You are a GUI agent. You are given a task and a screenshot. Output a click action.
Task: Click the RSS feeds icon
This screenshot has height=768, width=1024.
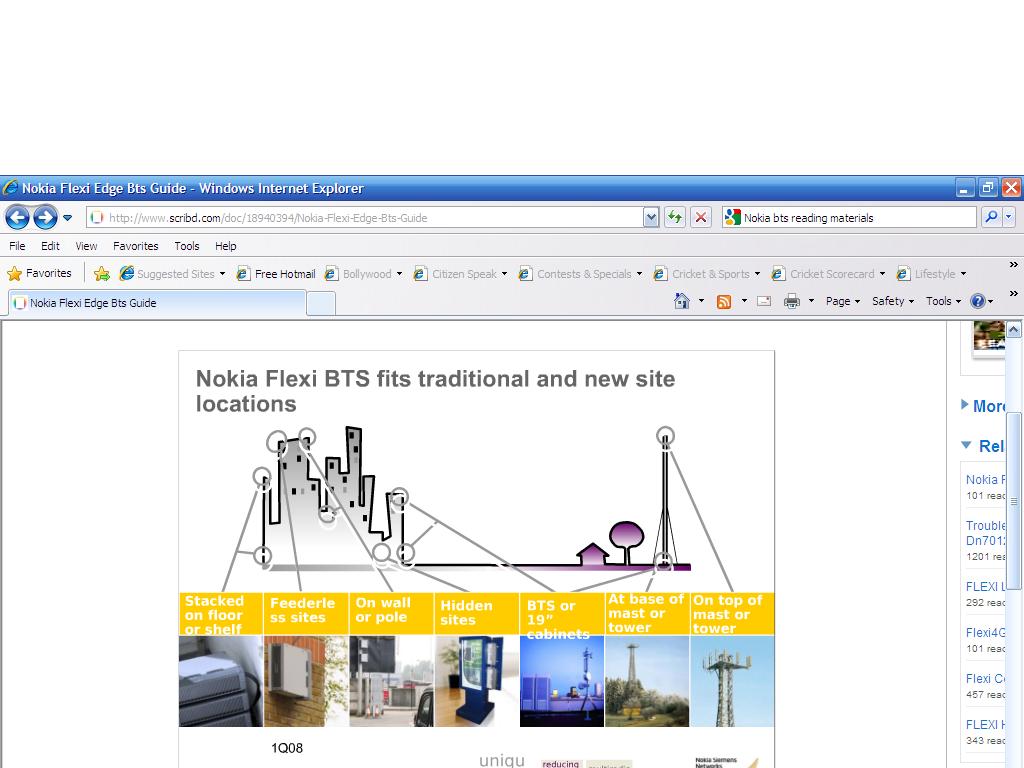coord(724,301)
